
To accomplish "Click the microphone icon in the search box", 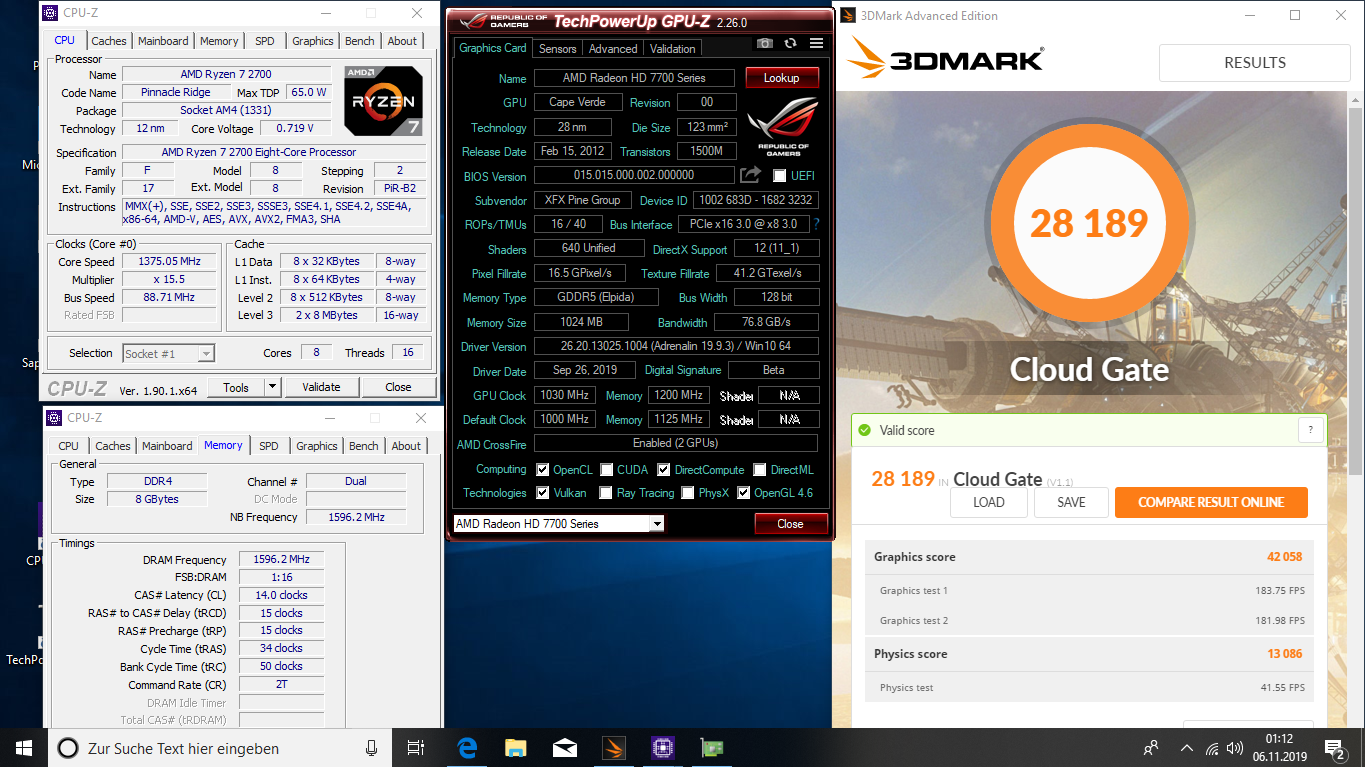I will [372, 748].
